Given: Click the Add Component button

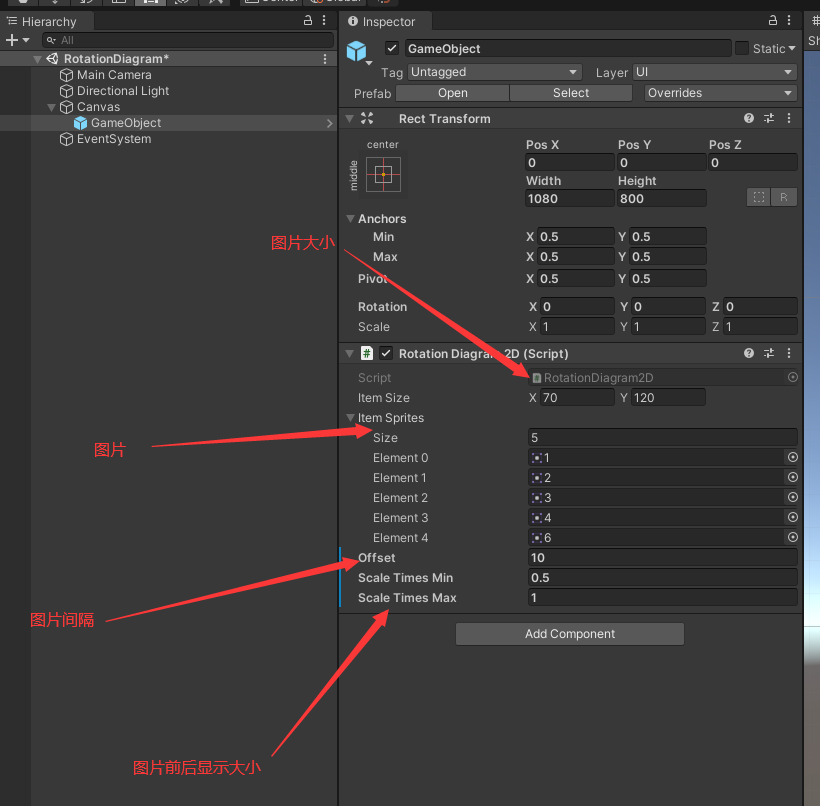Looking at the screenshot, I should tap(569, 633).
